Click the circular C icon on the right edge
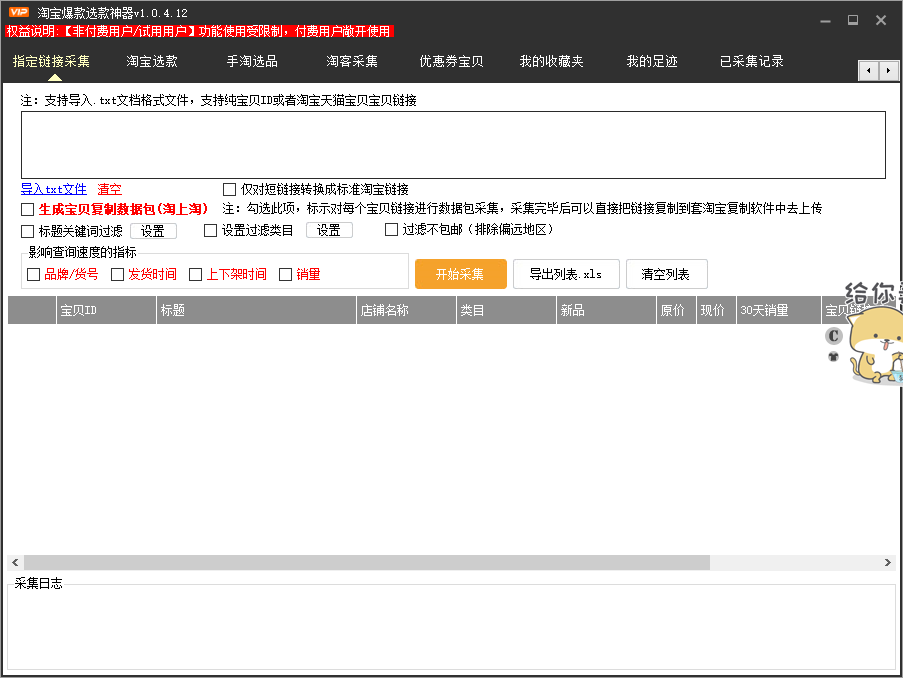 [833, 337]
